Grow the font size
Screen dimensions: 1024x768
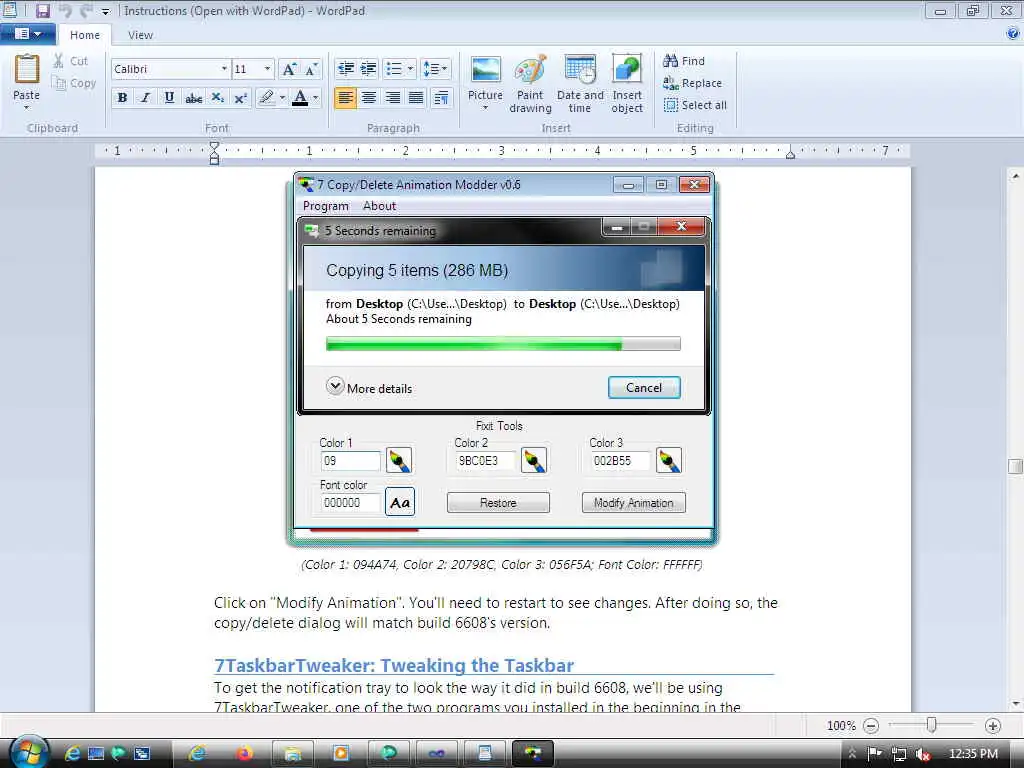point(289,69)
